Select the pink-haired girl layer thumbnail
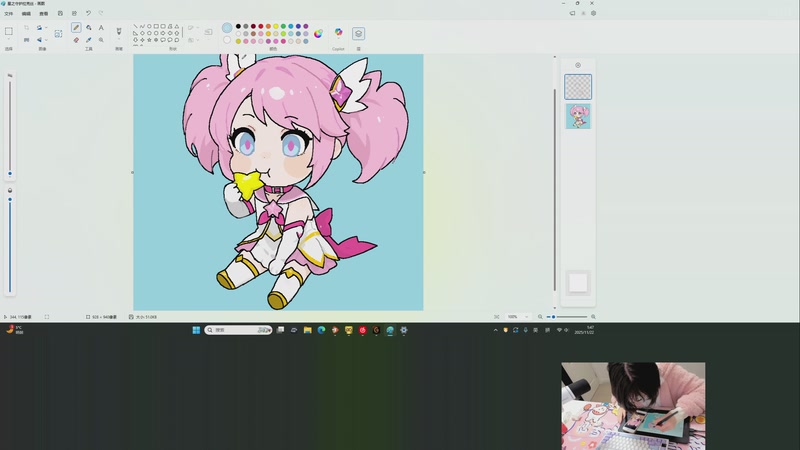The width and height of the screenshot is (800, 450). click(578, 116)
